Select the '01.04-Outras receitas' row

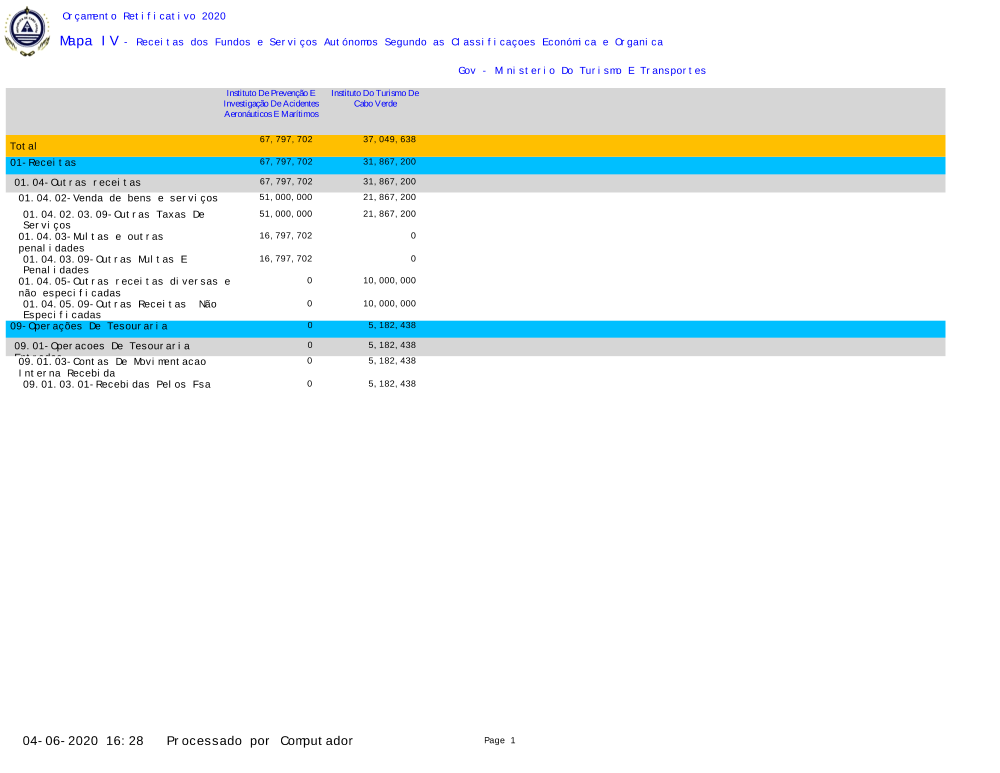point(77,183)
